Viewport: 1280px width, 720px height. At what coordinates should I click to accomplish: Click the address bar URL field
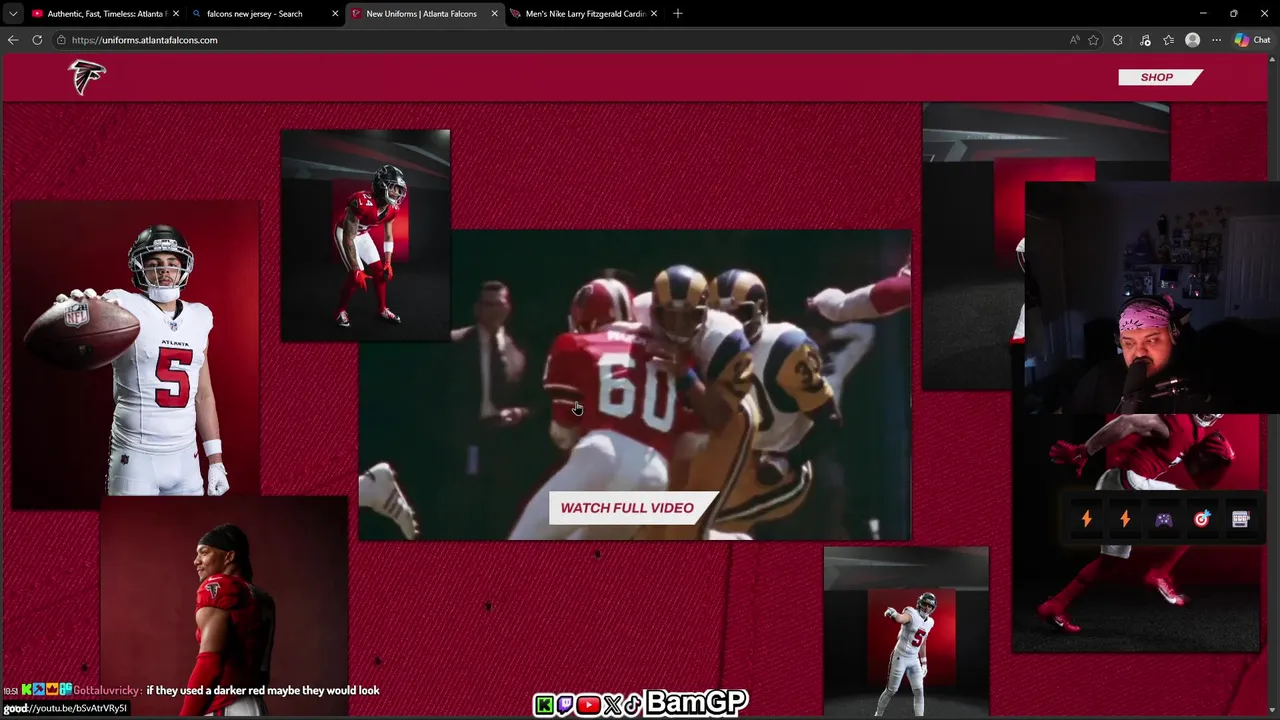click(560, 40)
